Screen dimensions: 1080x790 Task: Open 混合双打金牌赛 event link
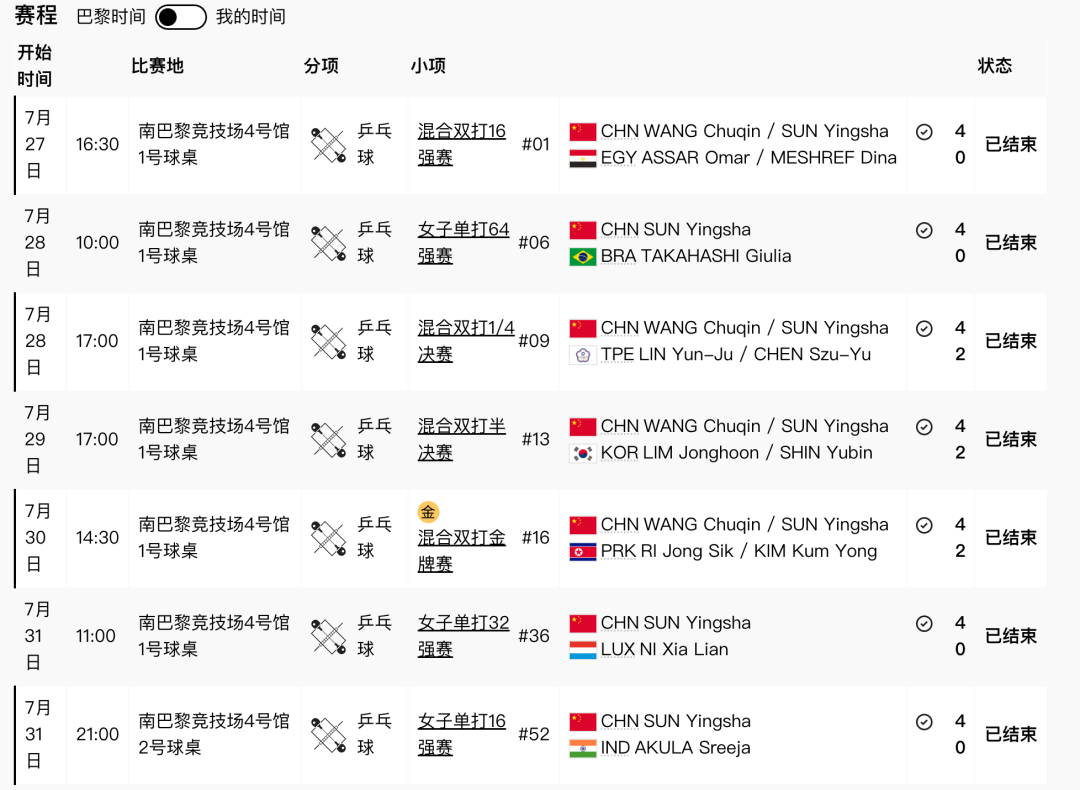click(x=461, y=551)
